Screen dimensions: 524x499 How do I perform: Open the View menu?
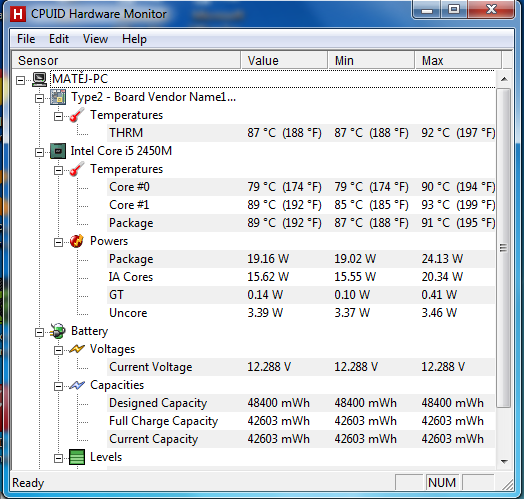point(95,39)
